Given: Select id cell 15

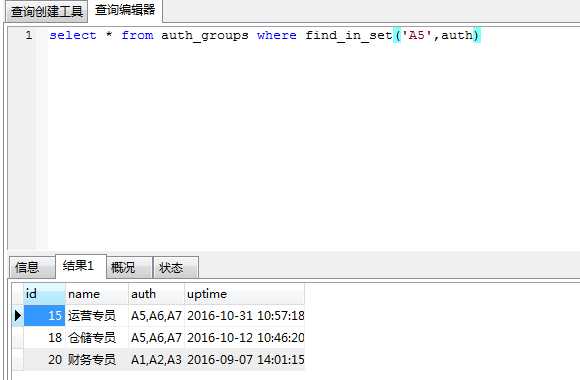Looking at the screenshot, I should [x=44, y=316].
